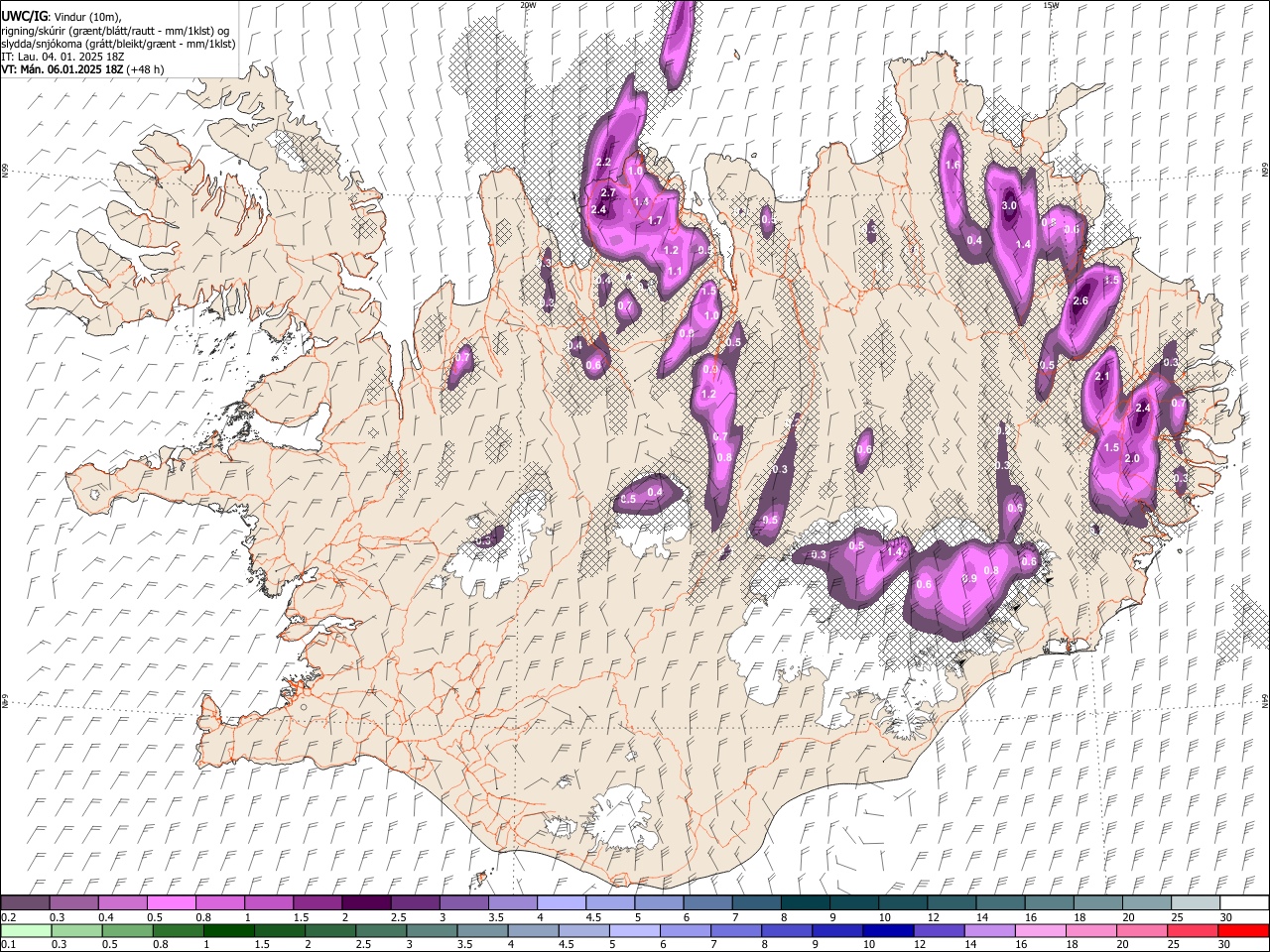1270x952 pixels.
Task: Pick the darkest green 1–1.5 rain legend swatch
Action: (x=228, y=930)
